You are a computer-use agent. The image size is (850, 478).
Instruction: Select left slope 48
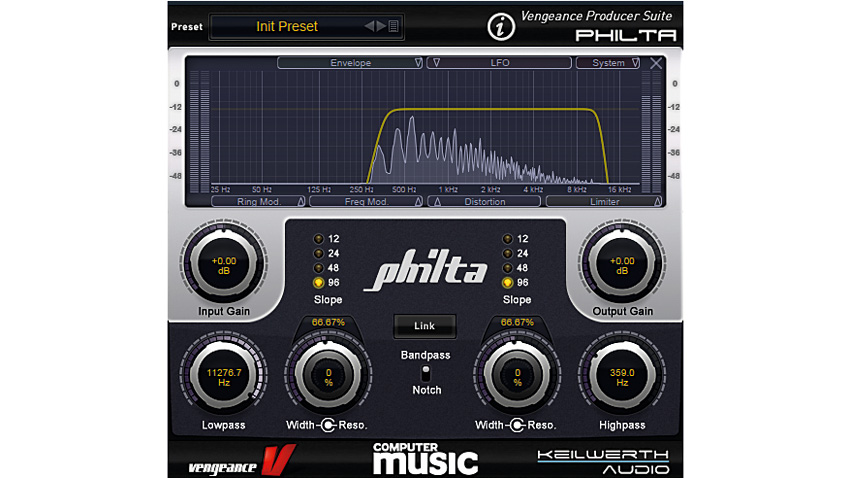click(x=318, y=268)
